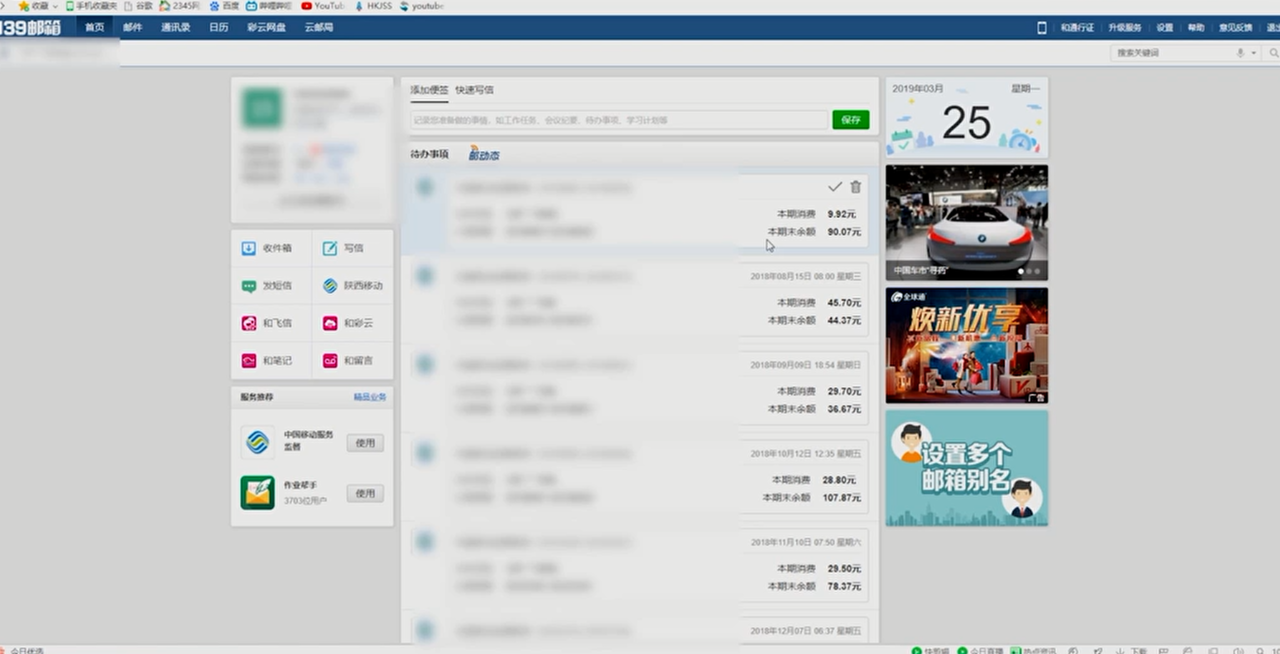The height and width of the screenshot is (654, 1280).
Task: Click the 中国移动服务监督 app icon
Action: click(x=258, y=442)
